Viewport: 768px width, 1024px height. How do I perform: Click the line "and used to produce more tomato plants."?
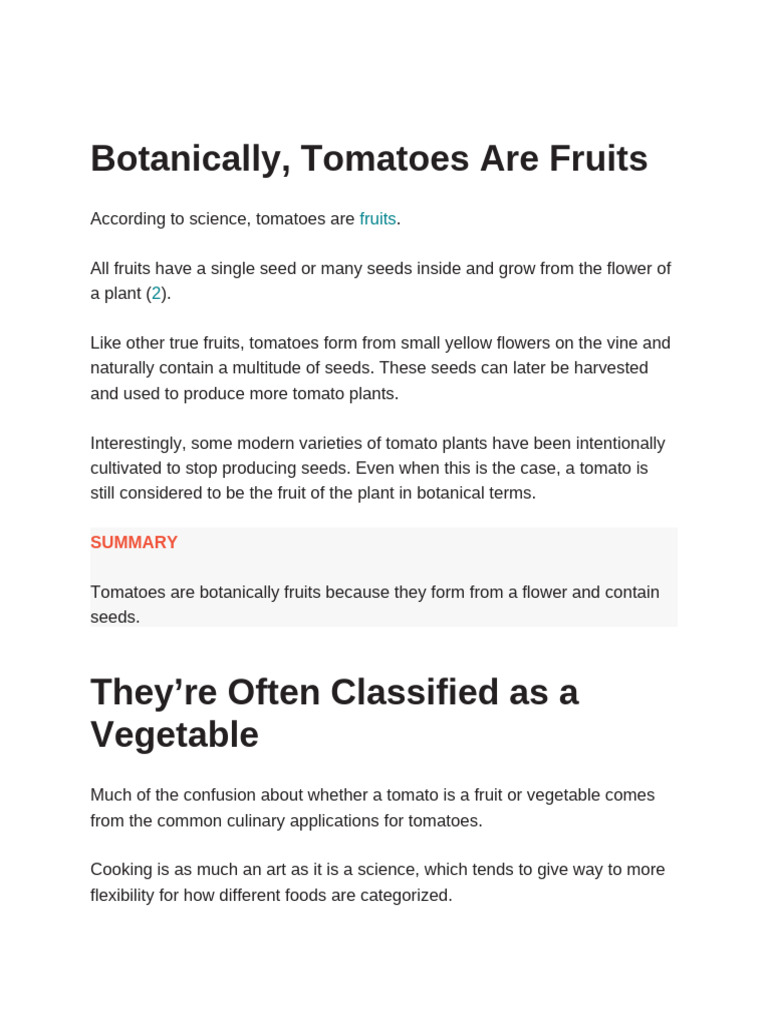point(244,393)
